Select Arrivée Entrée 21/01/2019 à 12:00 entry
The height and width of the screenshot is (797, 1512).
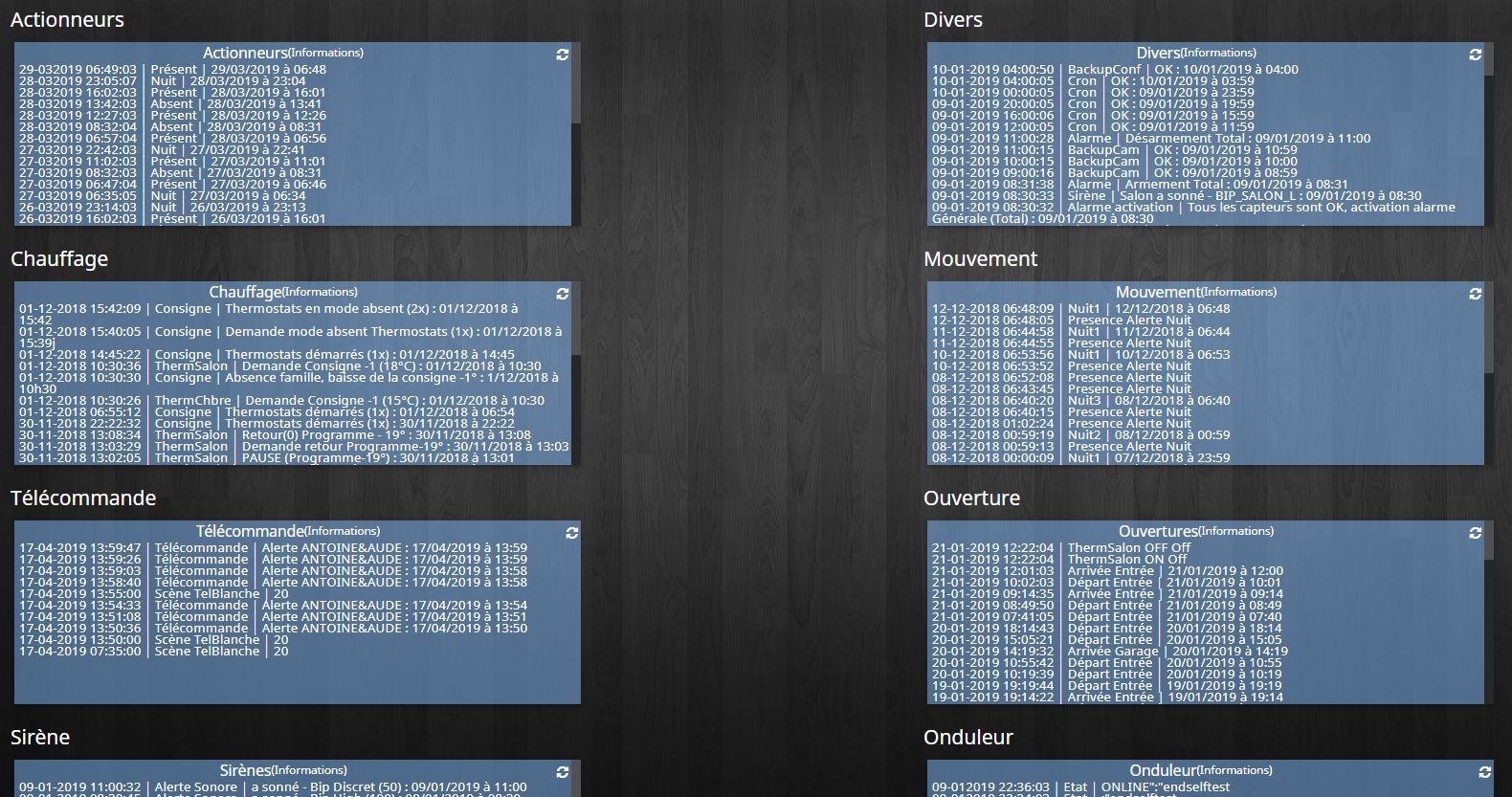tap(1107, 571)
